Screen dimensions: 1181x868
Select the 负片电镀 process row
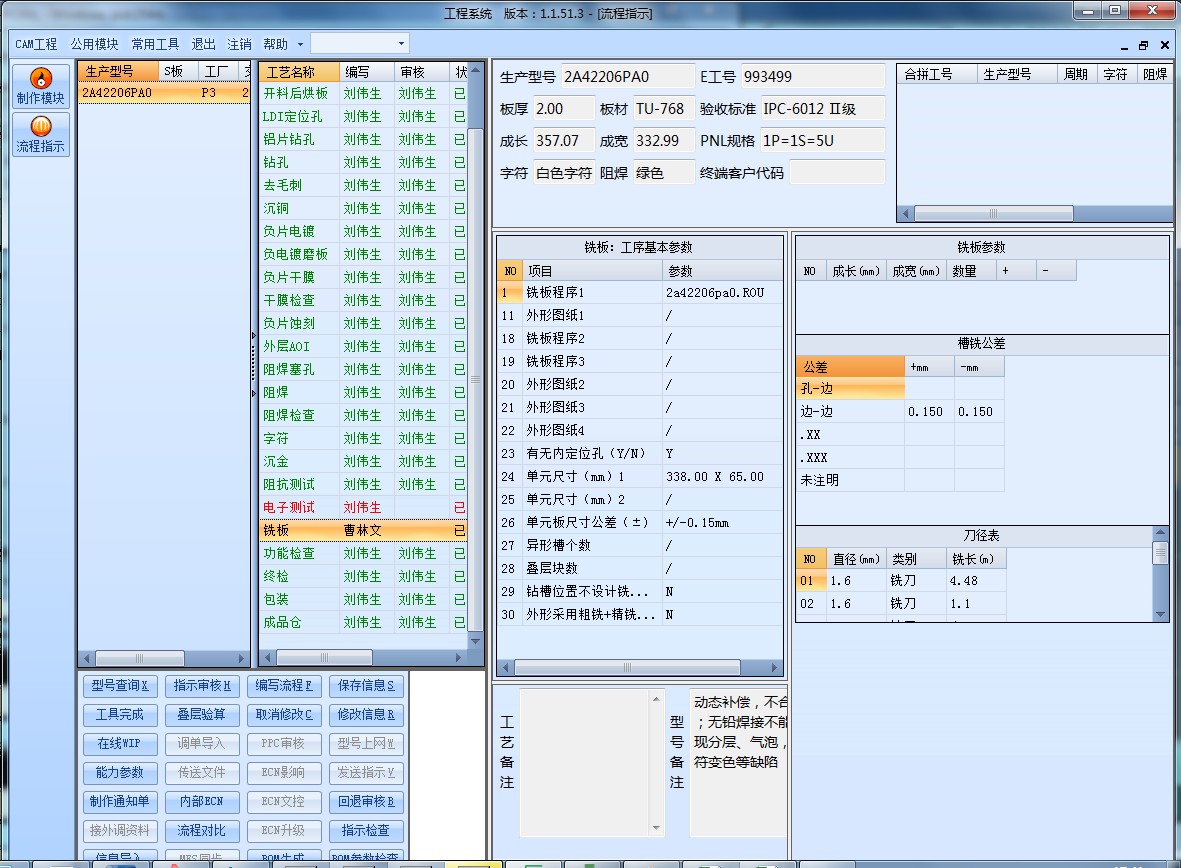coord(363,231)
